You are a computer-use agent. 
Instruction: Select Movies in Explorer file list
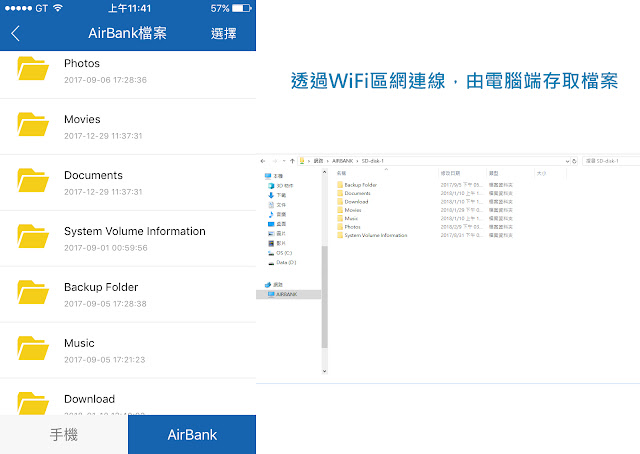pyautogui.click(x=349, y=210)
